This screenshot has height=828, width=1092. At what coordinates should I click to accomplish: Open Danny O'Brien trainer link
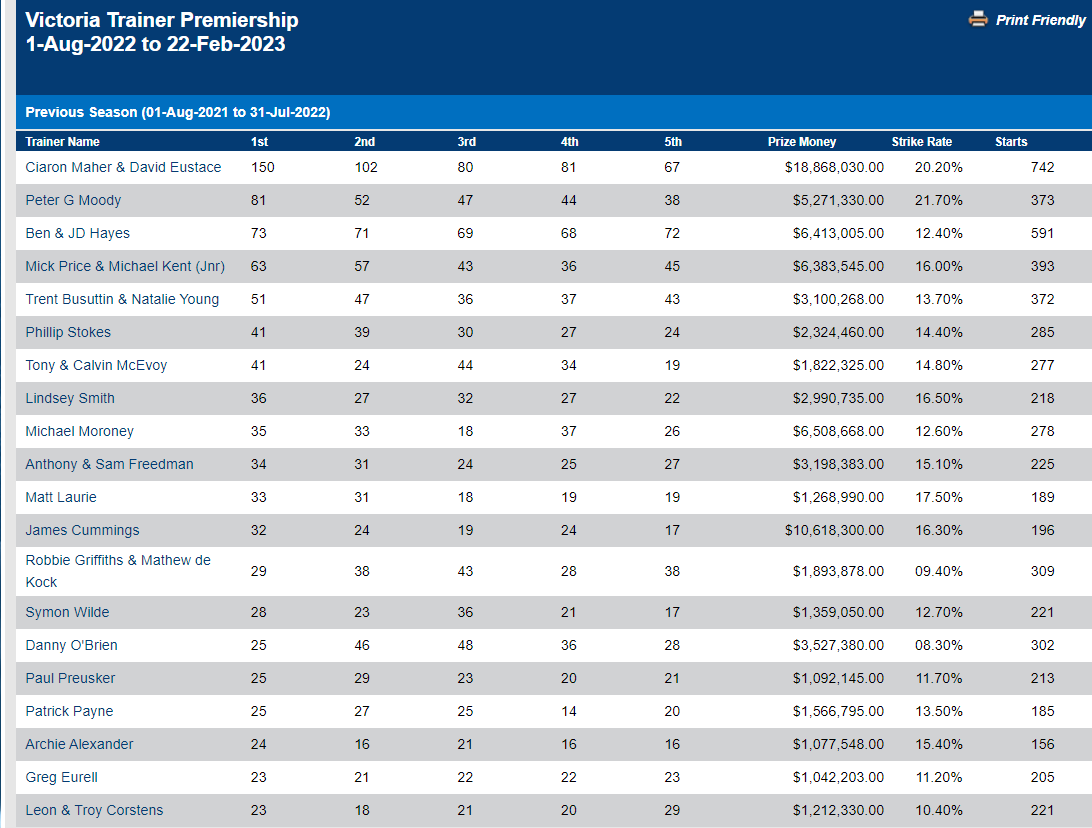[x=71, y=645]
